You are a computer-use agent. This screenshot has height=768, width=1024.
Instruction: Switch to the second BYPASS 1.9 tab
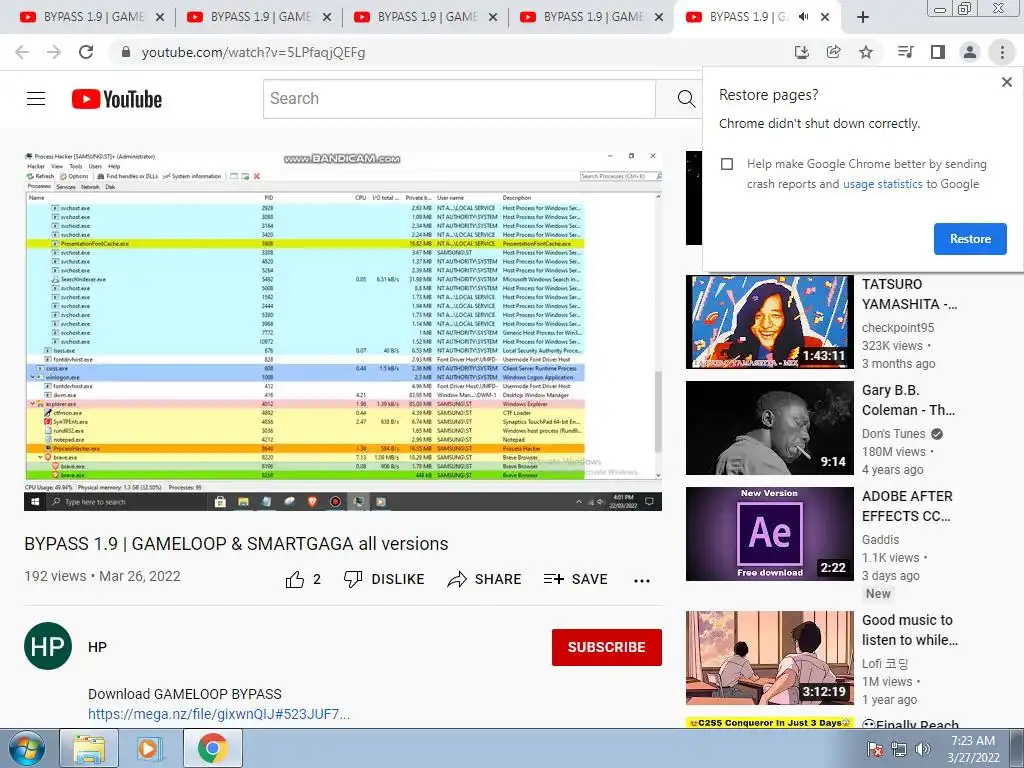coord(259,17)
